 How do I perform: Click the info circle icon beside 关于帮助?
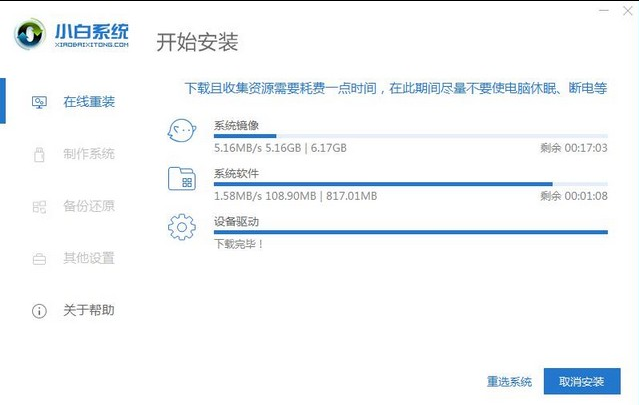pos(39,311)
